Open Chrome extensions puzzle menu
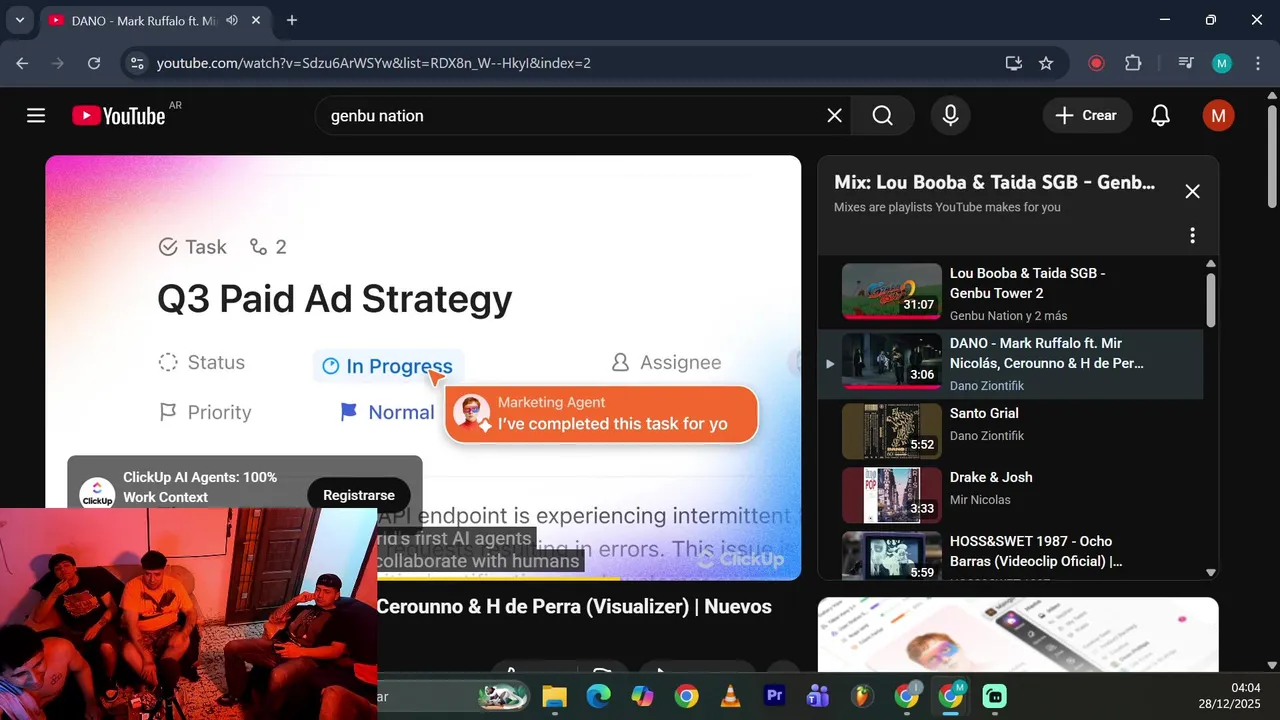Image resolution: width=1280 pixels, height=720 pixels. (1133, 63)
